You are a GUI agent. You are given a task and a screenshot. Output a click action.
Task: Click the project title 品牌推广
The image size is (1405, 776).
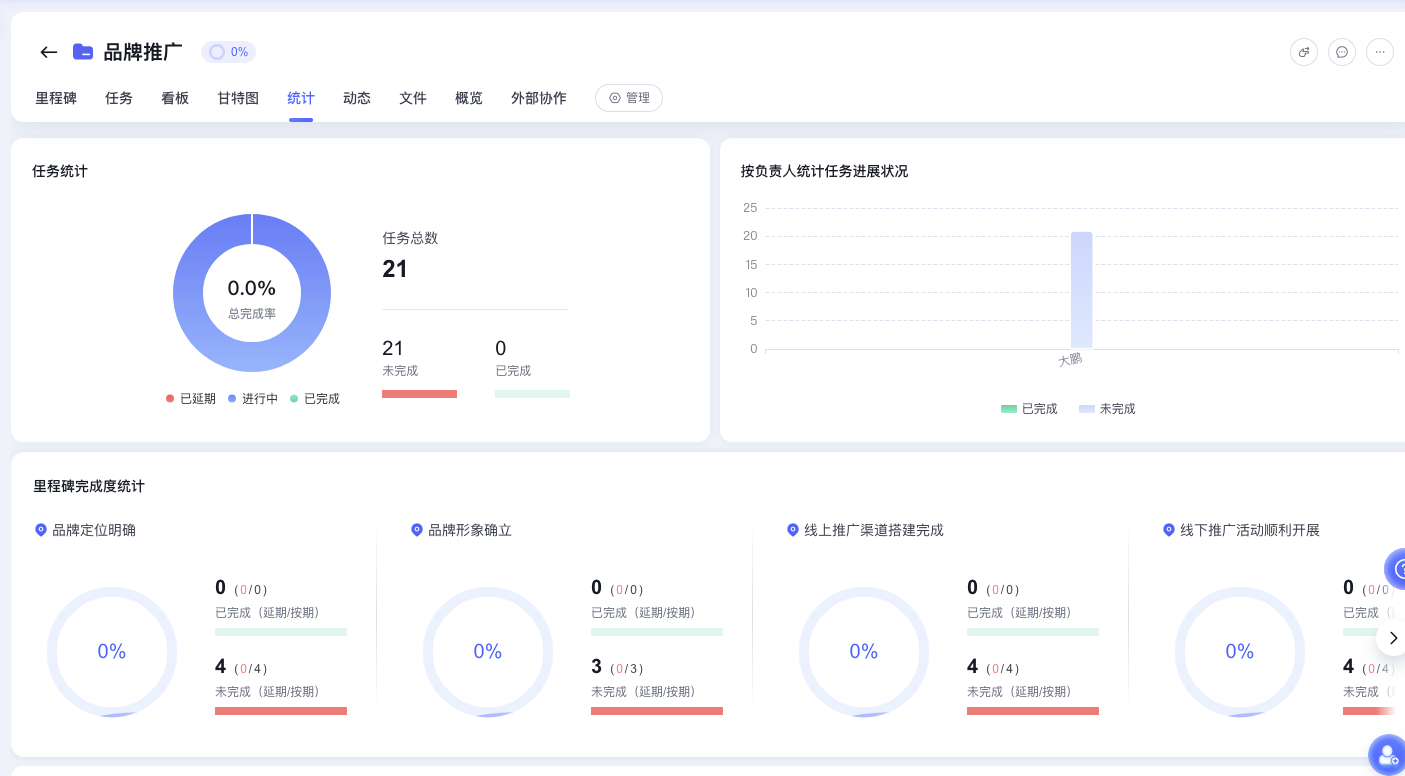143,52
